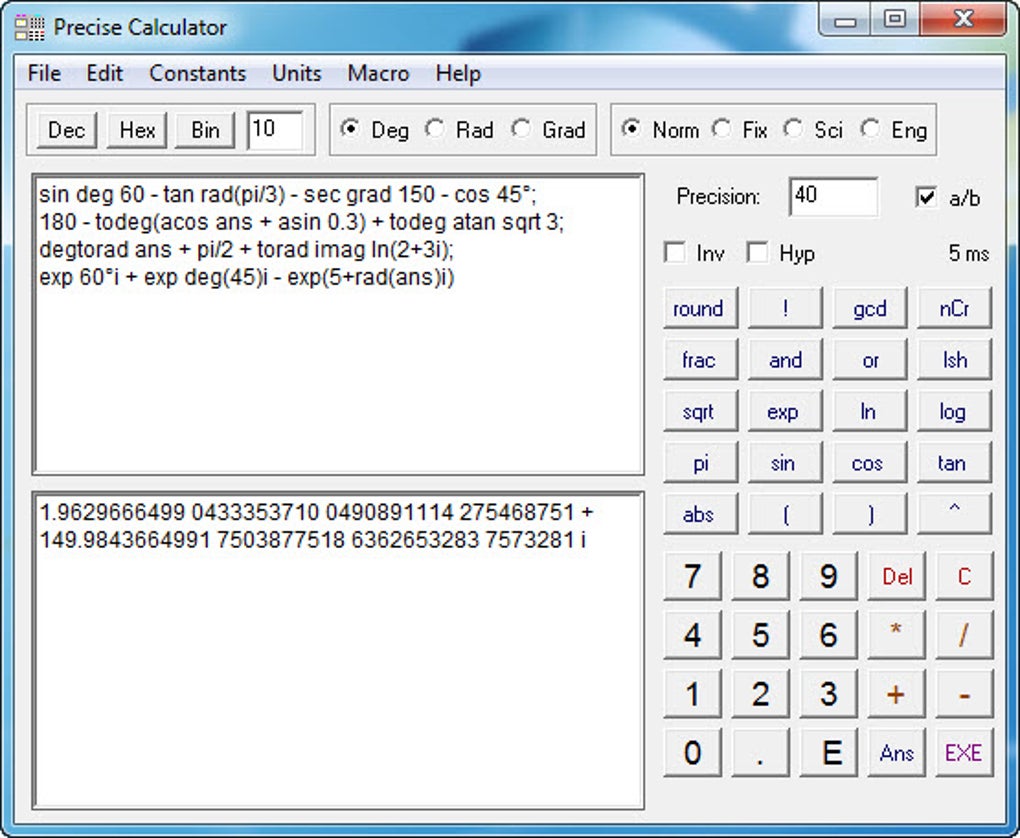
Task: Switch to Bin number base
Action: [x=205, y=130]
